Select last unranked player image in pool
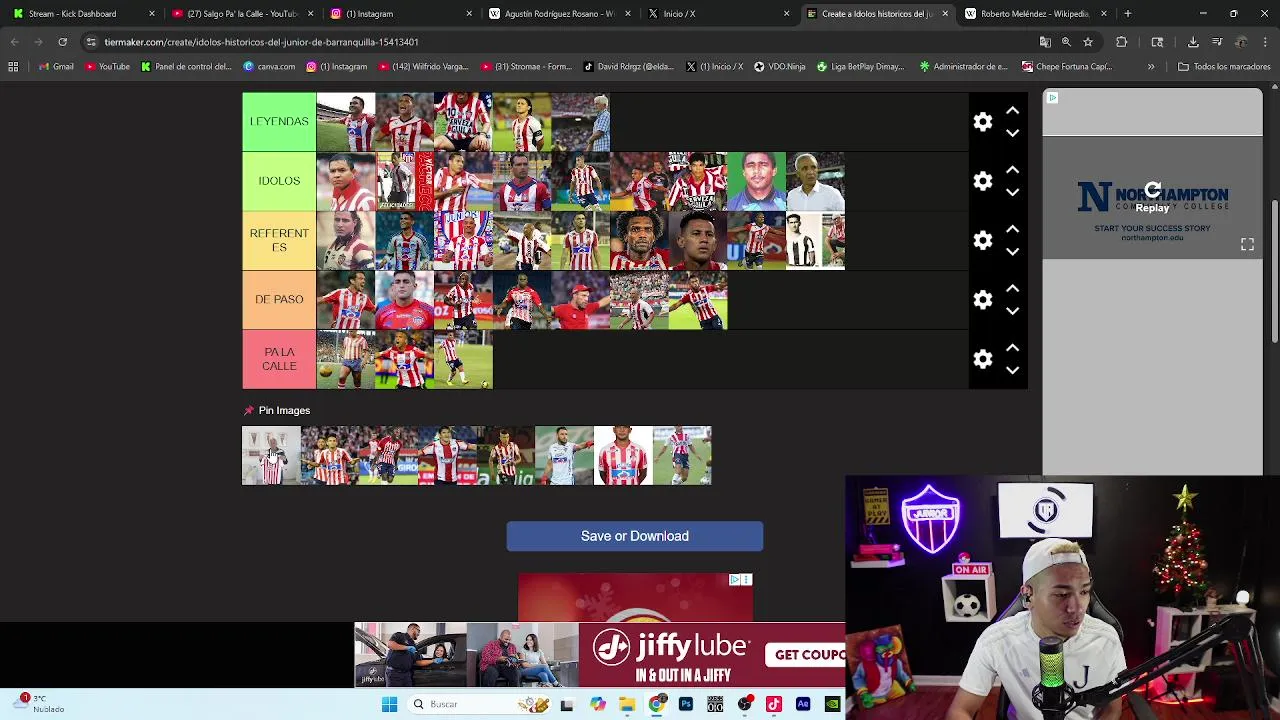 pyautogui.click(x=682, y=456)
